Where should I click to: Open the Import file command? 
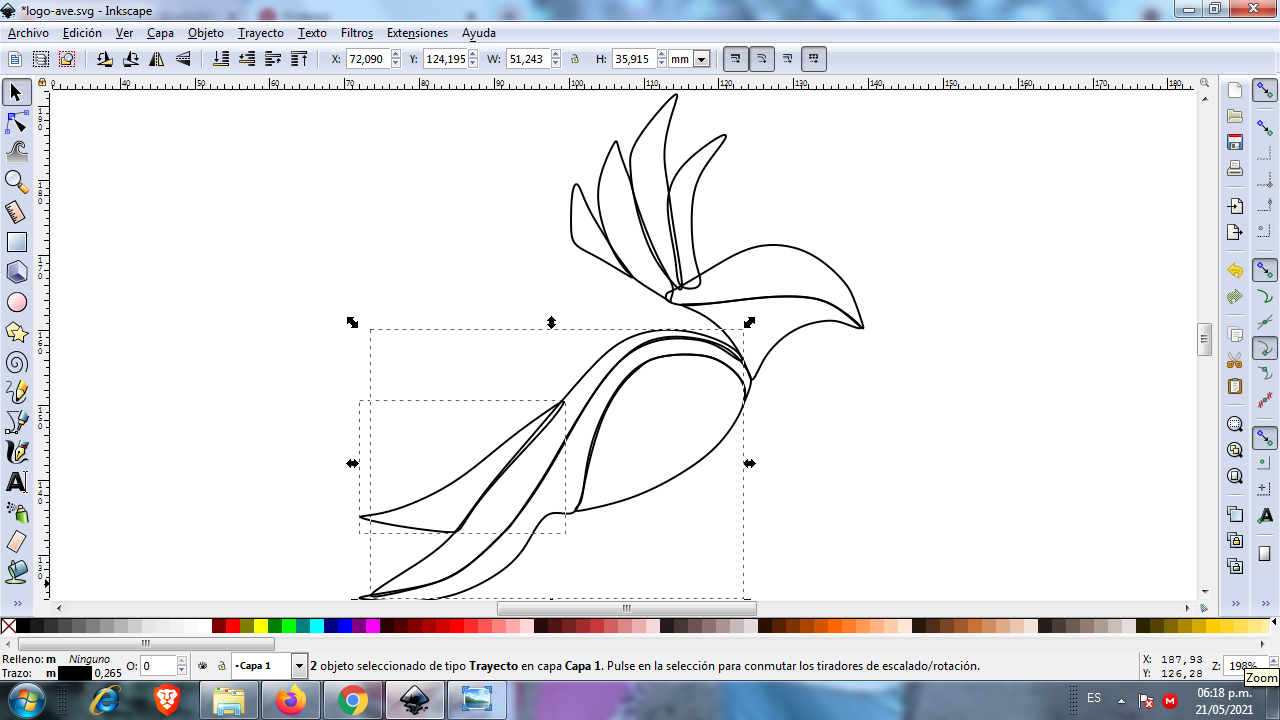pos(1235,206)
